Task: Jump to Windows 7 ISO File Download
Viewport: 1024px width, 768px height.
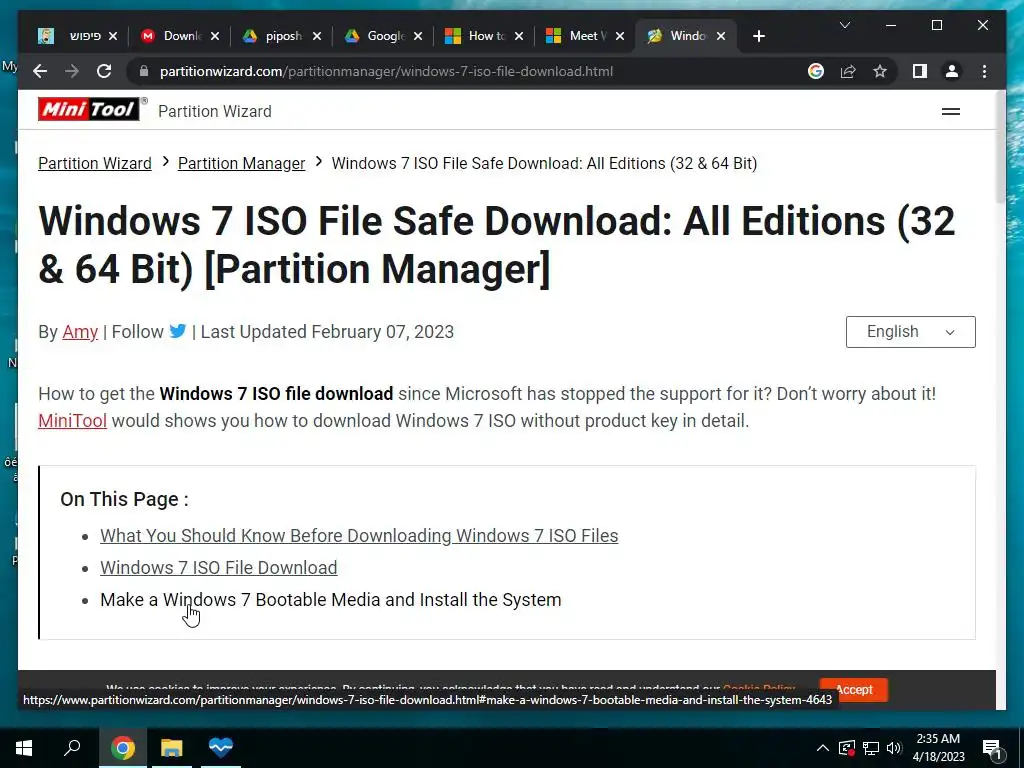Action: tap(218, 568)
